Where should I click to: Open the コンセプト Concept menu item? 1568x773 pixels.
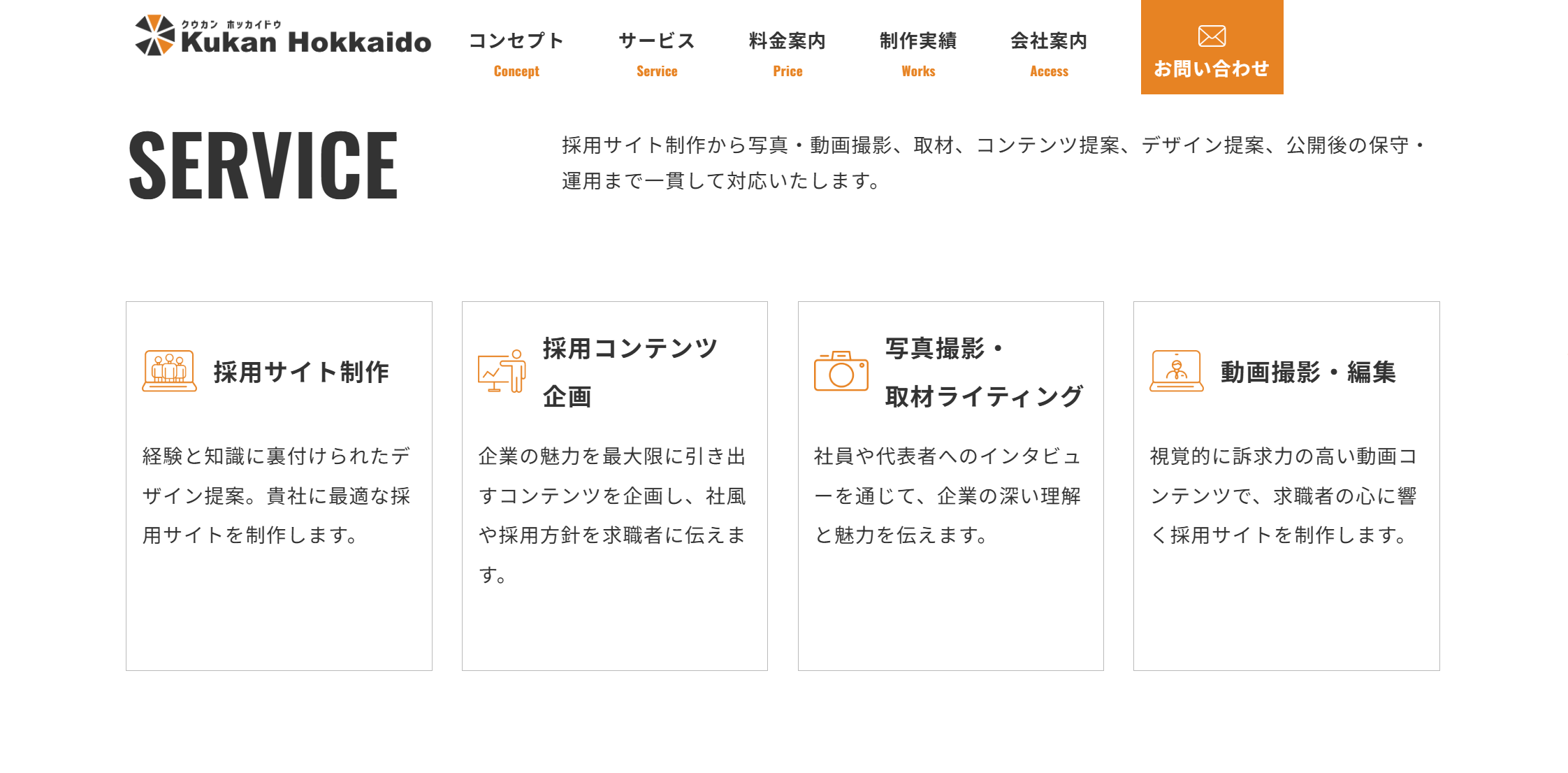click(x=516, y=54)
